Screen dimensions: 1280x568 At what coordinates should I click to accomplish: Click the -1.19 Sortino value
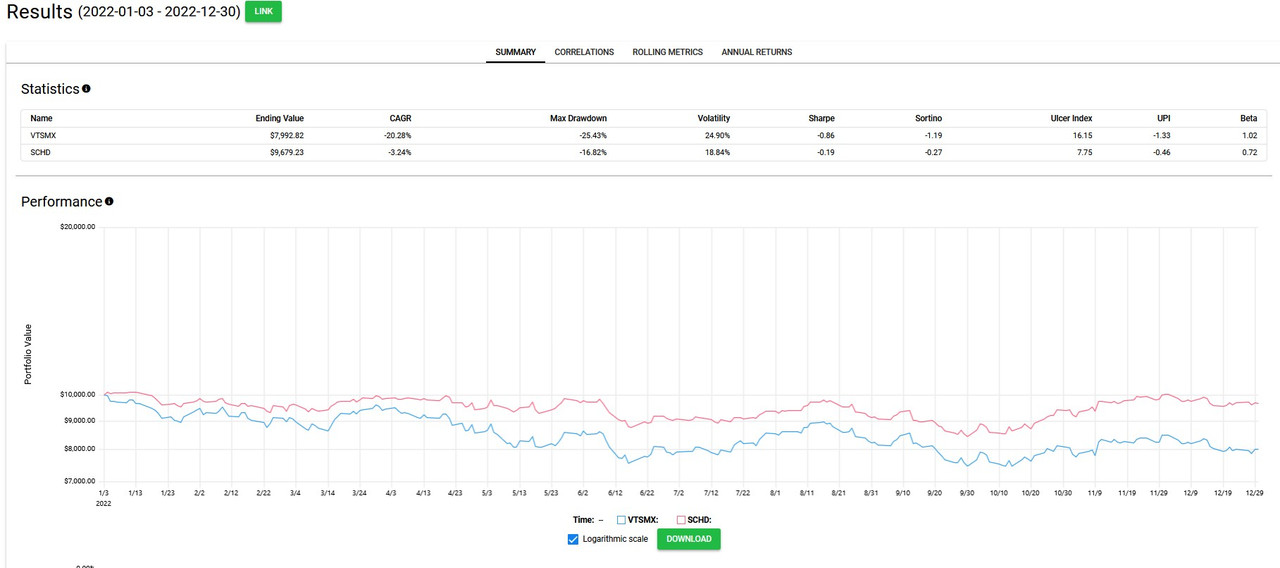pyautogui.click(x=932, y=135)
